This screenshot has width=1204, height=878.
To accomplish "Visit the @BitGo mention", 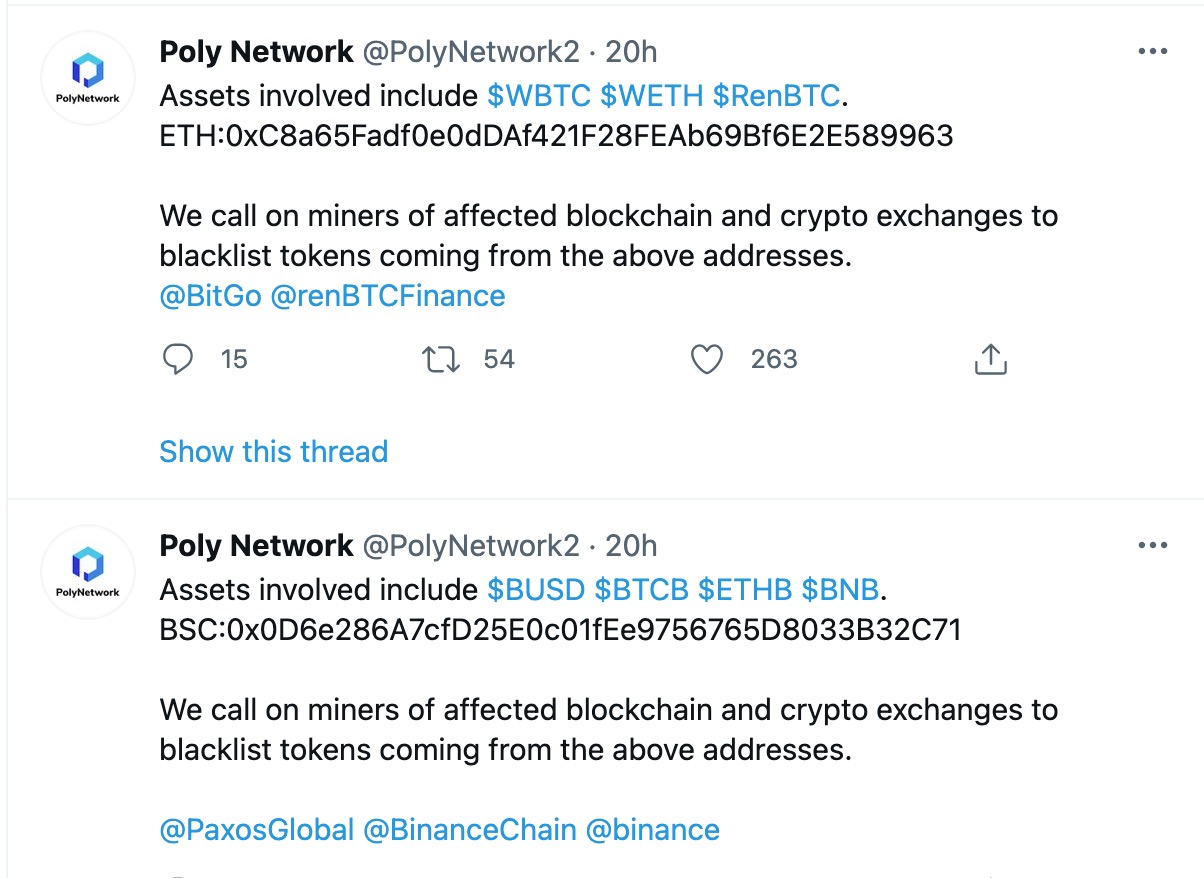I will point(210,296).
